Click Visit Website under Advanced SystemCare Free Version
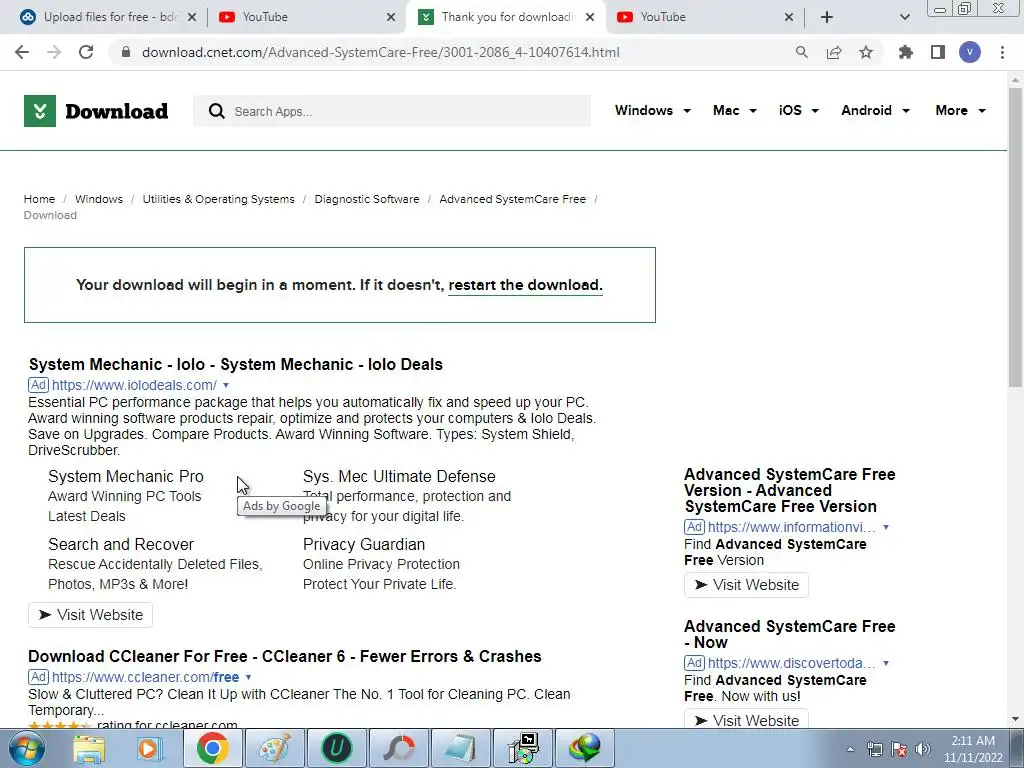The height and width of the screenshot is (768, 1024). 746,585
